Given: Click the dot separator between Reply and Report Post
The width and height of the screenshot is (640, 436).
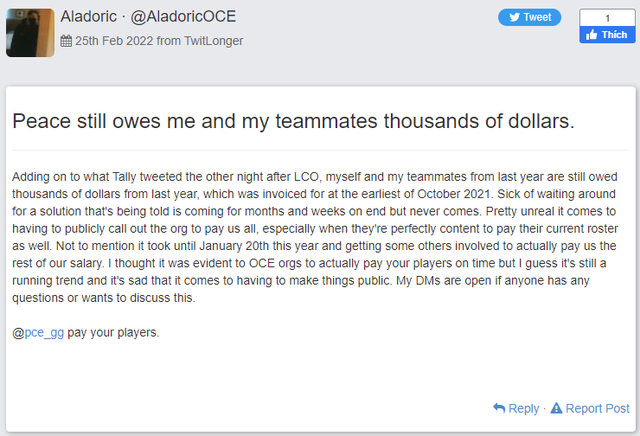Looking at the screenshot, I should click(x=545, y=408).
